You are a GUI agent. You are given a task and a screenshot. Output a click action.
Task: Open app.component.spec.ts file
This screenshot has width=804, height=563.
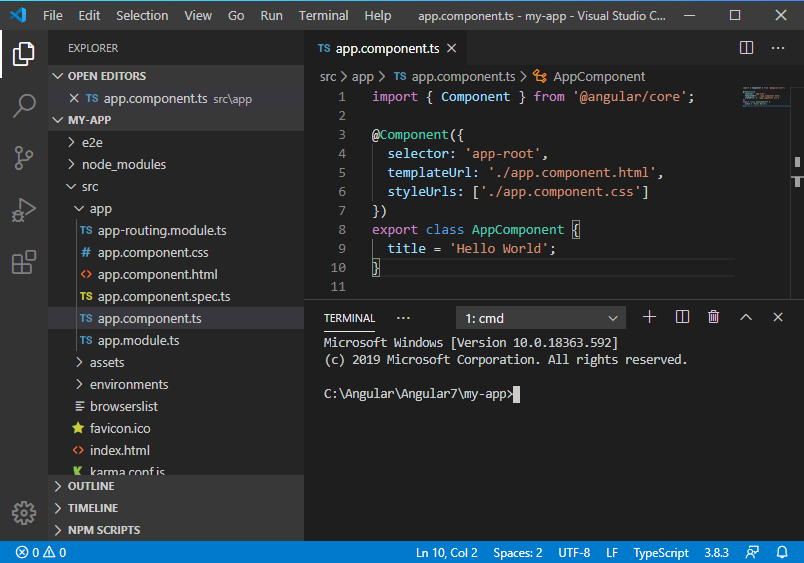[176, 296]
